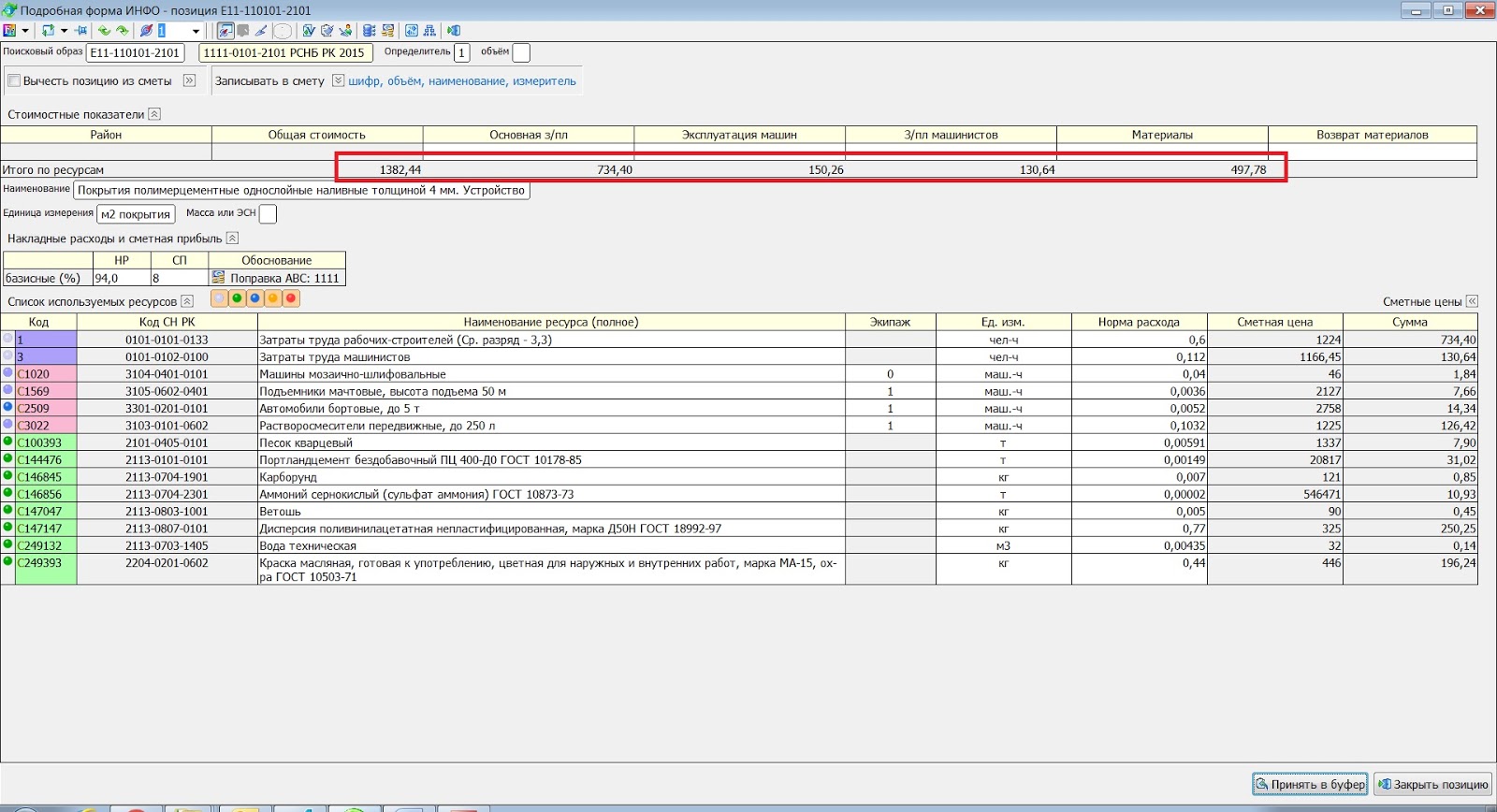
Task: Click the green refresh arrows toolbar icon
Action: pos(48,31)
